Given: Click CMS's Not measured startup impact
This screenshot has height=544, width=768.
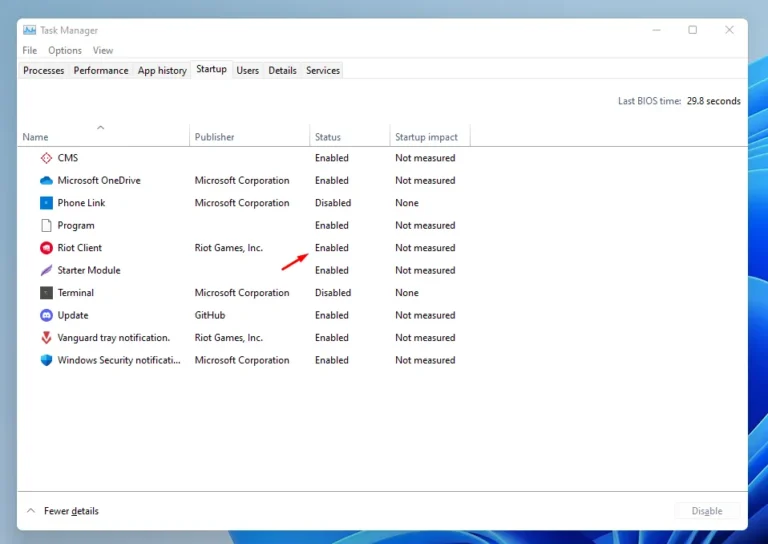Looking at the screenshot, I should (x=425, y=158).
